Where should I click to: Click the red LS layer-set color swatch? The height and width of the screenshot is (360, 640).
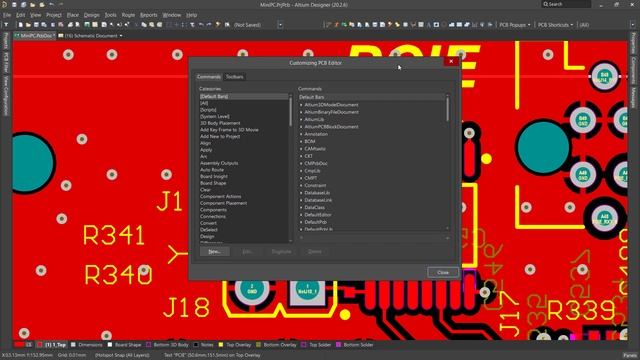pos(19,345)
